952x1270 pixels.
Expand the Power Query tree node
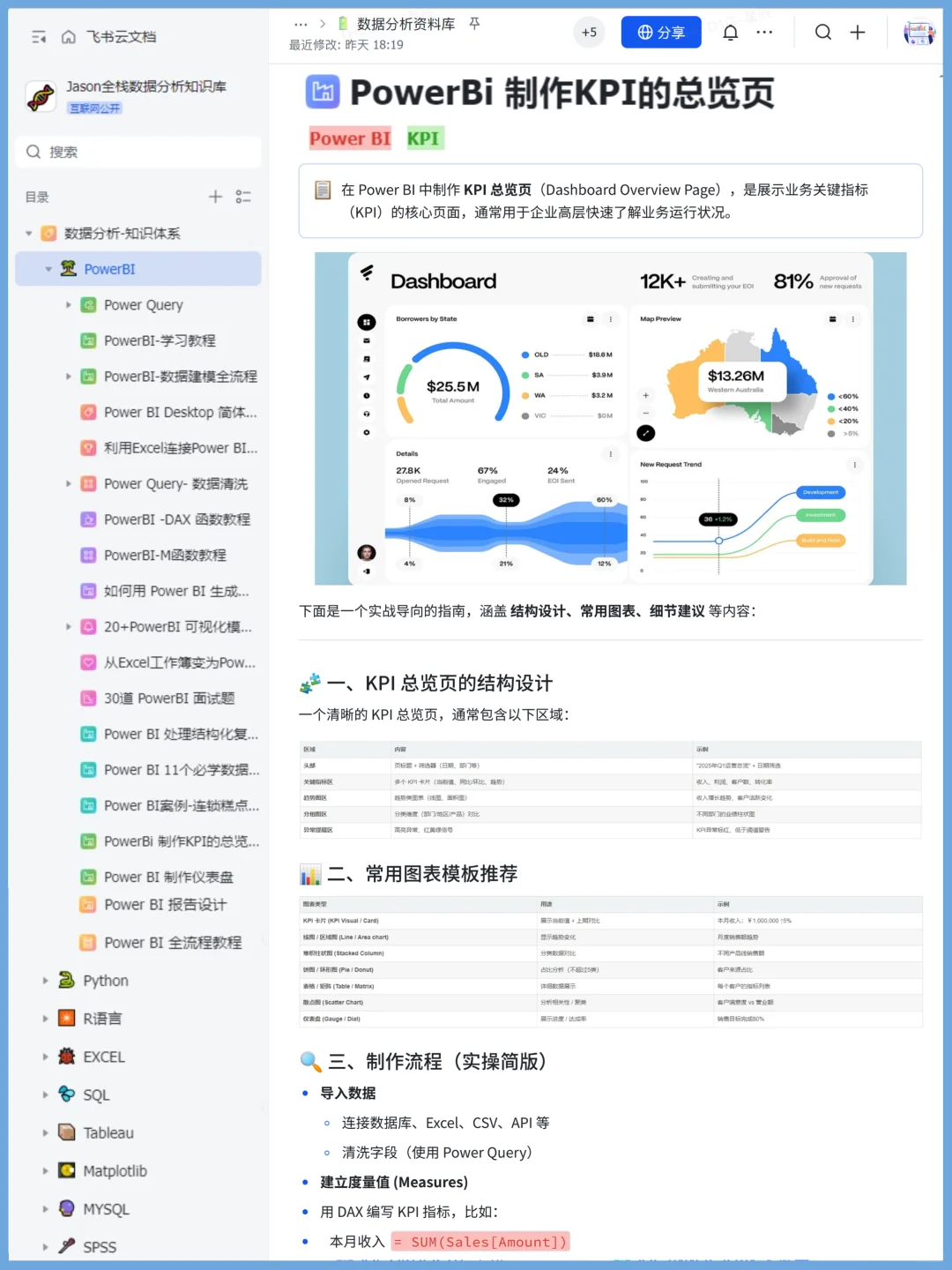click(69, 305)
